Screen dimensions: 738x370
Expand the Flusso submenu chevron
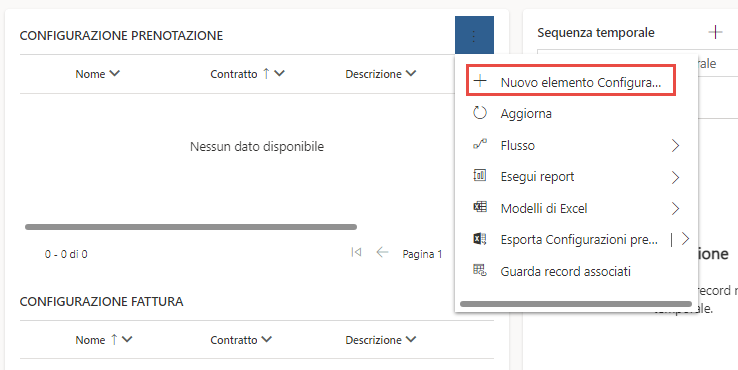pos(675,145)
